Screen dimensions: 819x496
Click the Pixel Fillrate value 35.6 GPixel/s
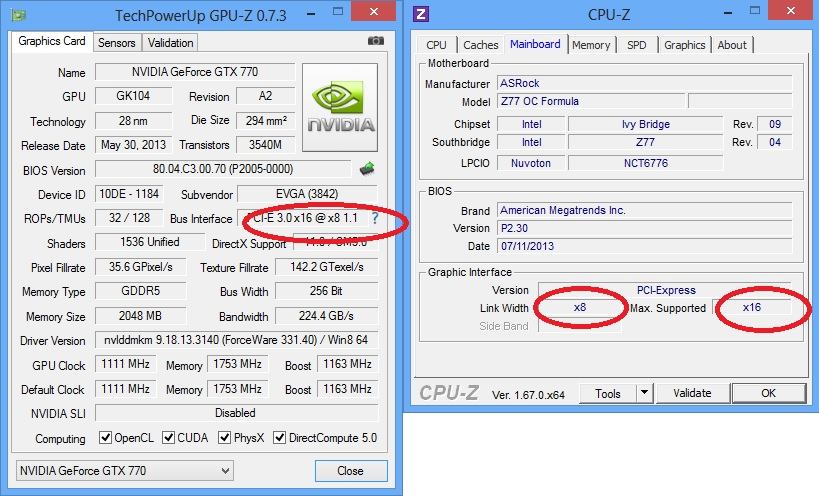point(141,267)
